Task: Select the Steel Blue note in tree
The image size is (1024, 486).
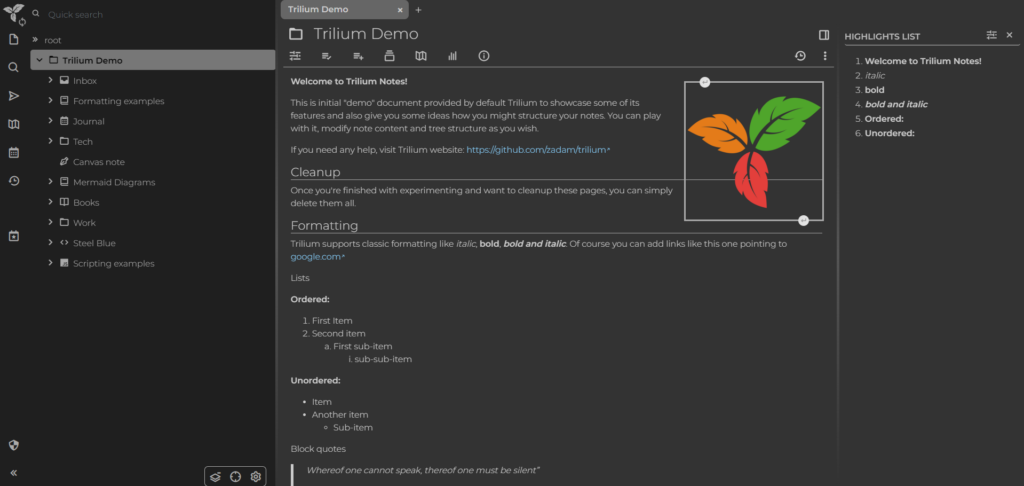Action: click(x=94, y=243)
